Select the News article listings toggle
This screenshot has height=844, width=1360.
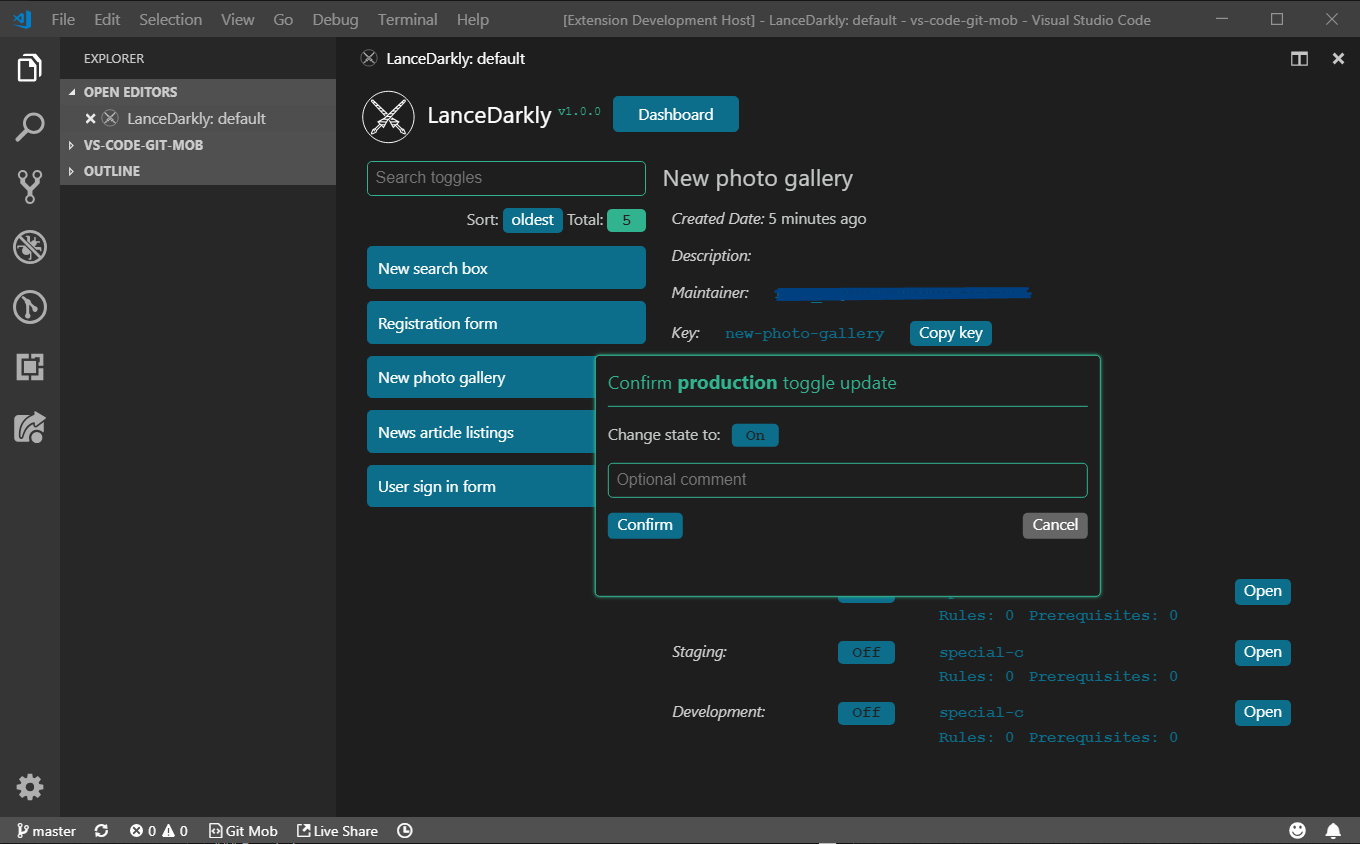(481, 432)
